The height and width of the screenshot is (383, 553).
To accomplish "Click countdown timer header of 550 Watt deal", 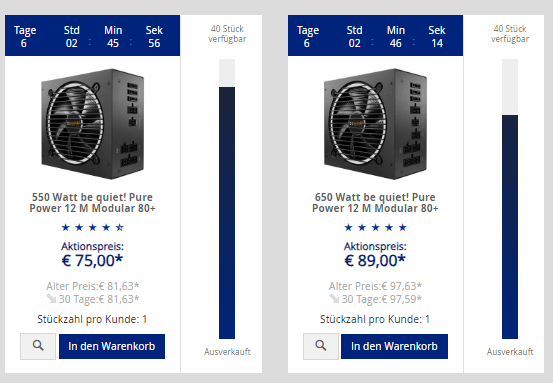I will pyautogui.click(x=92, y=35).
